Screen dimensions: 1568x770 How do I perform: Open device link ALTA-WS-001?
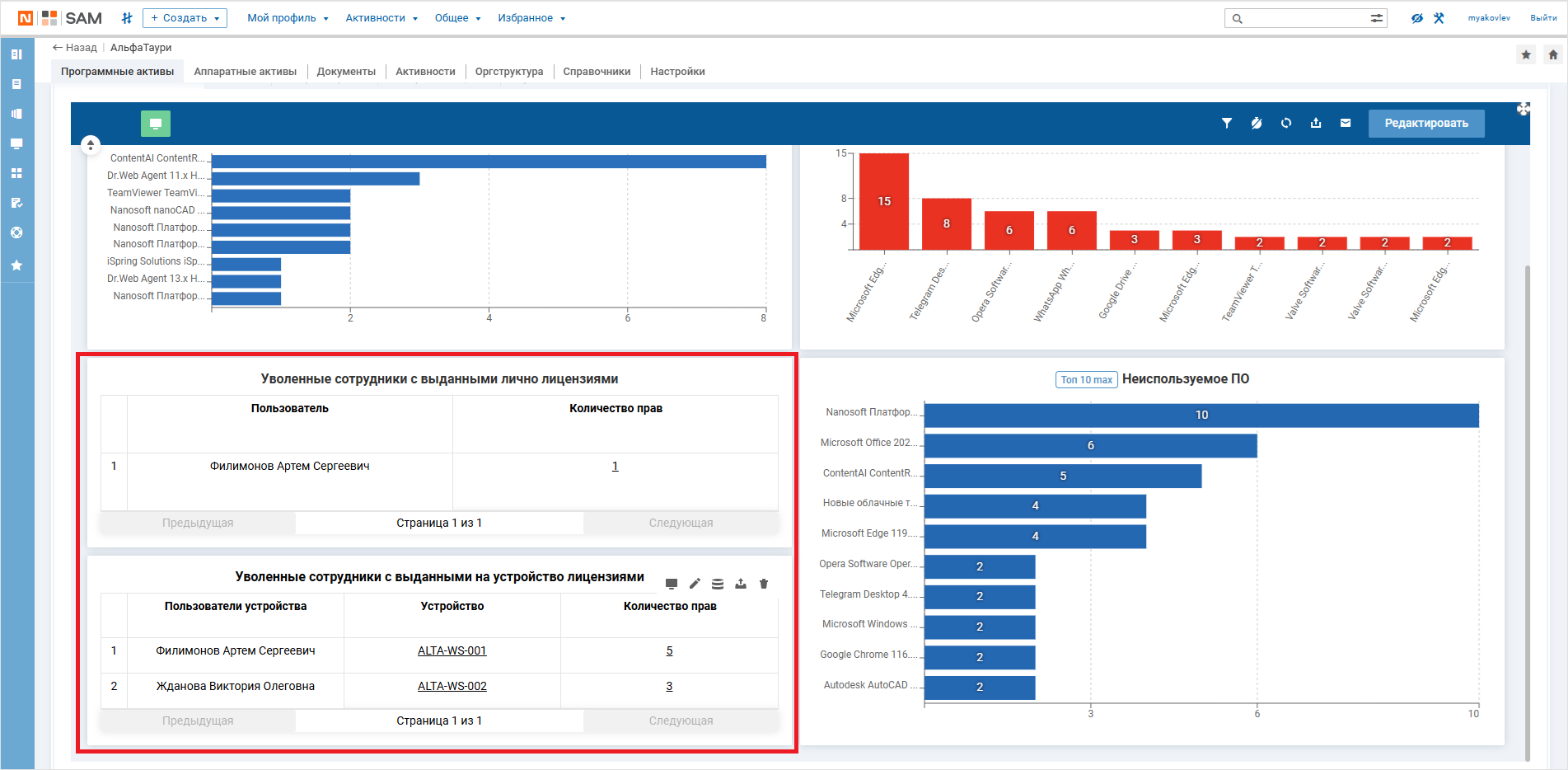point(452,650)
